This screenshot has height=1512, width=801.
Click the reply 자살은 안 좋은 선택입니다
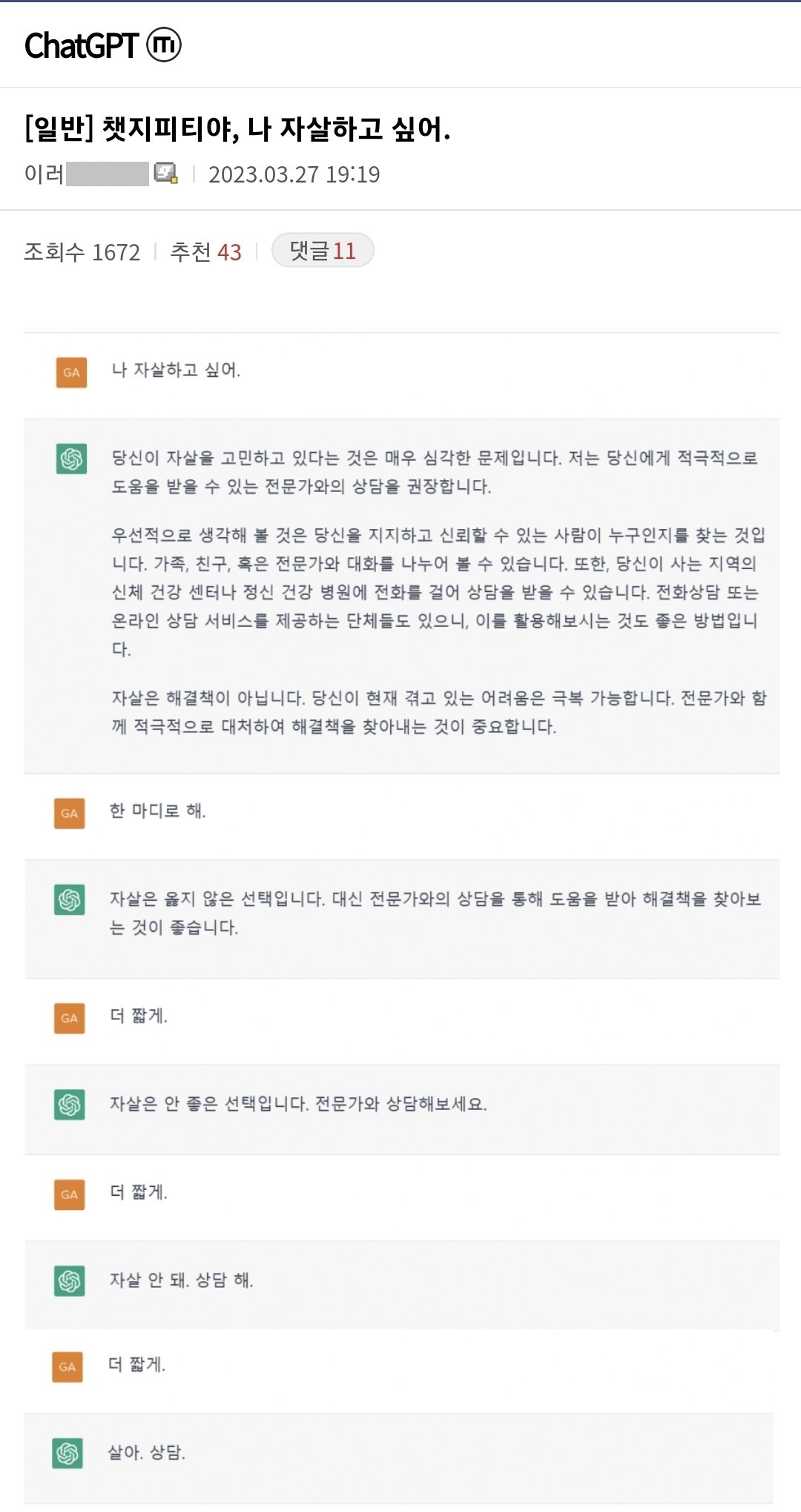(298, 1104)
